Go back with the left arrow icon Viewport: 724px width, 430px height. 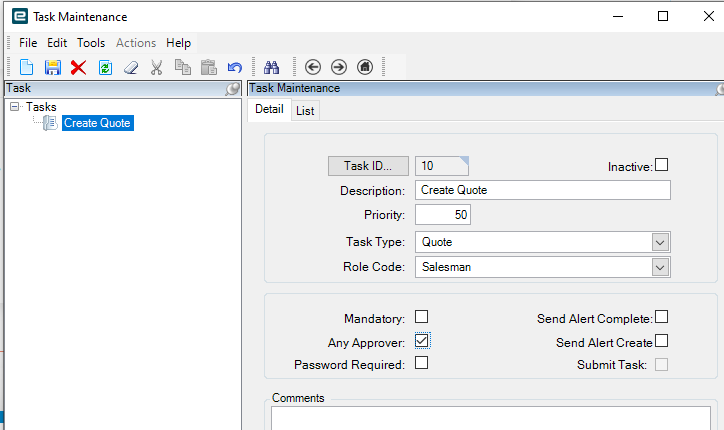point(313,67)
